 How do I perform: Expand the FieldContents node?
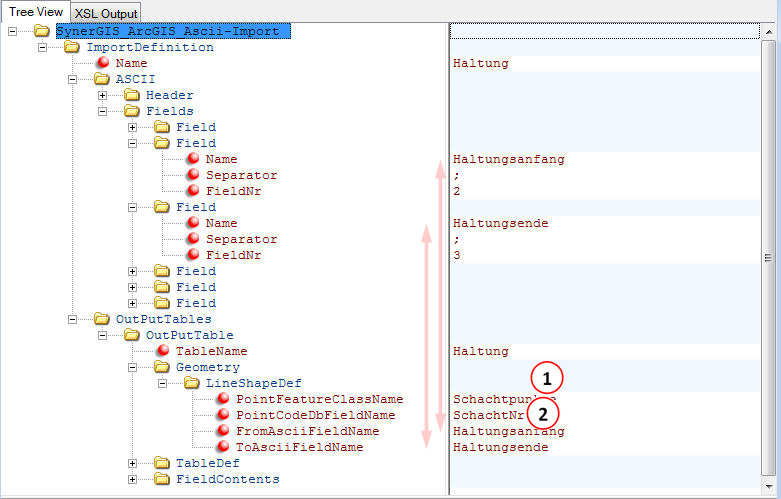coord(132,479)
